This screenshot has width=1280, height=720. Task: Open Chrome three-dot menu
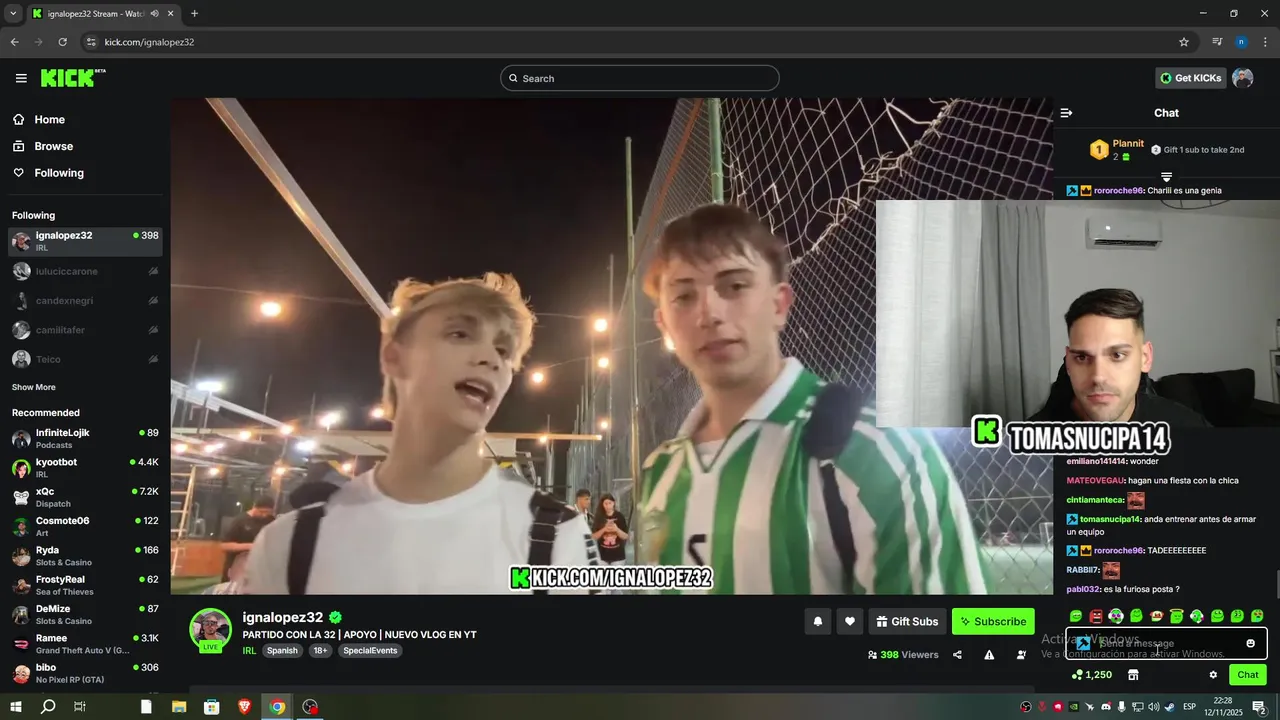[1265, 42]
